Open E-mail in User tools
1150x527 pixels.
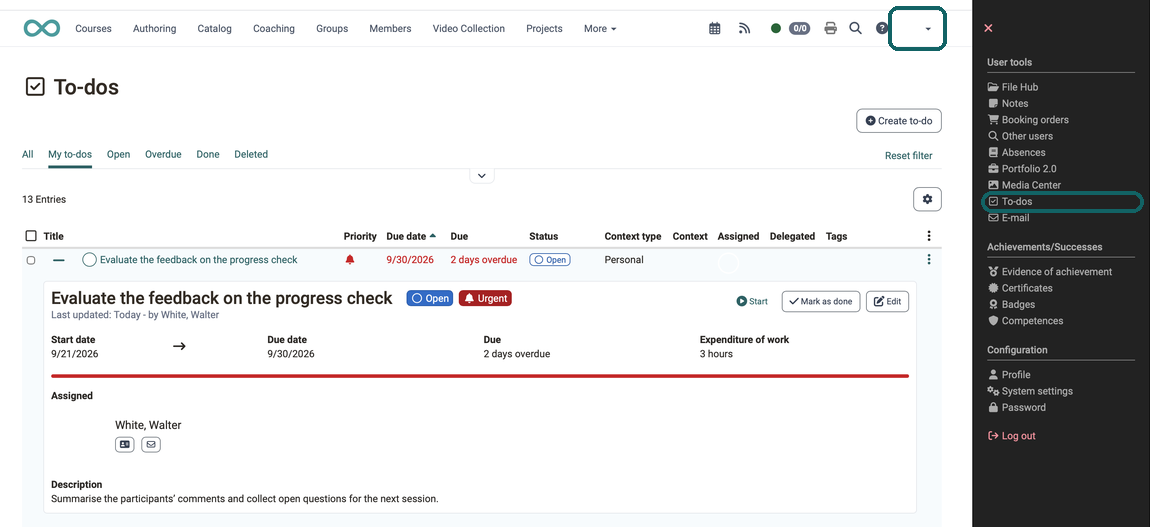tap(1008, 218)
